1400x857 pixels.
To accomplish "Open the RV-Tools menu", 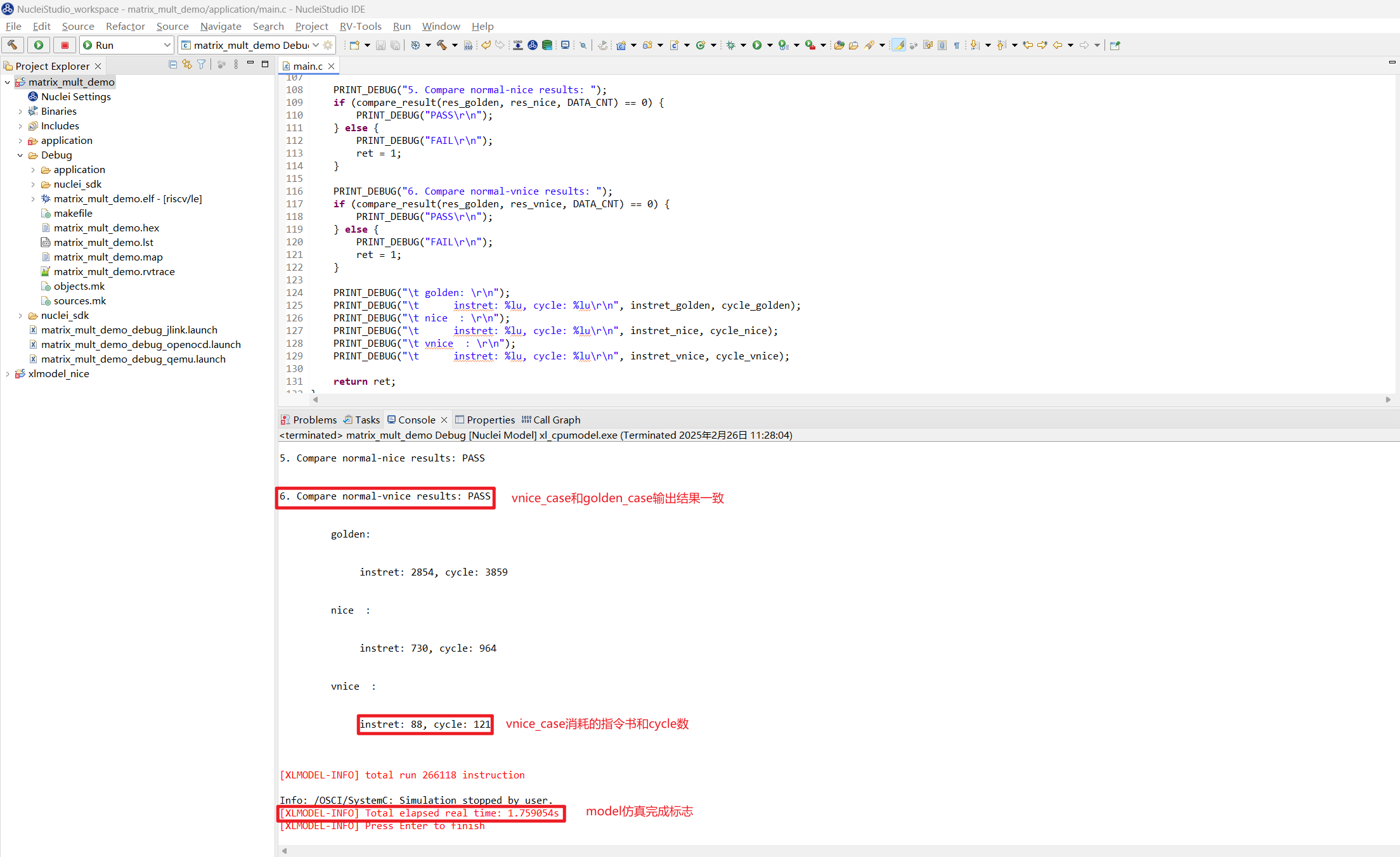I will tap(360, 26).
